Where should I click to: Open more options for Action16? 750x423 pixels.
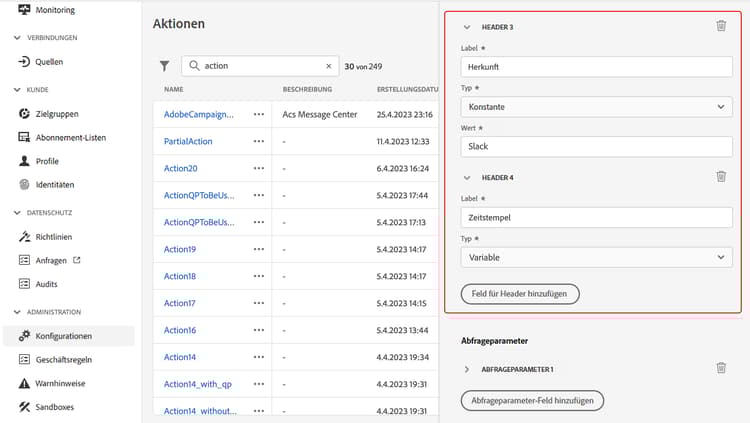click(259, 330)
